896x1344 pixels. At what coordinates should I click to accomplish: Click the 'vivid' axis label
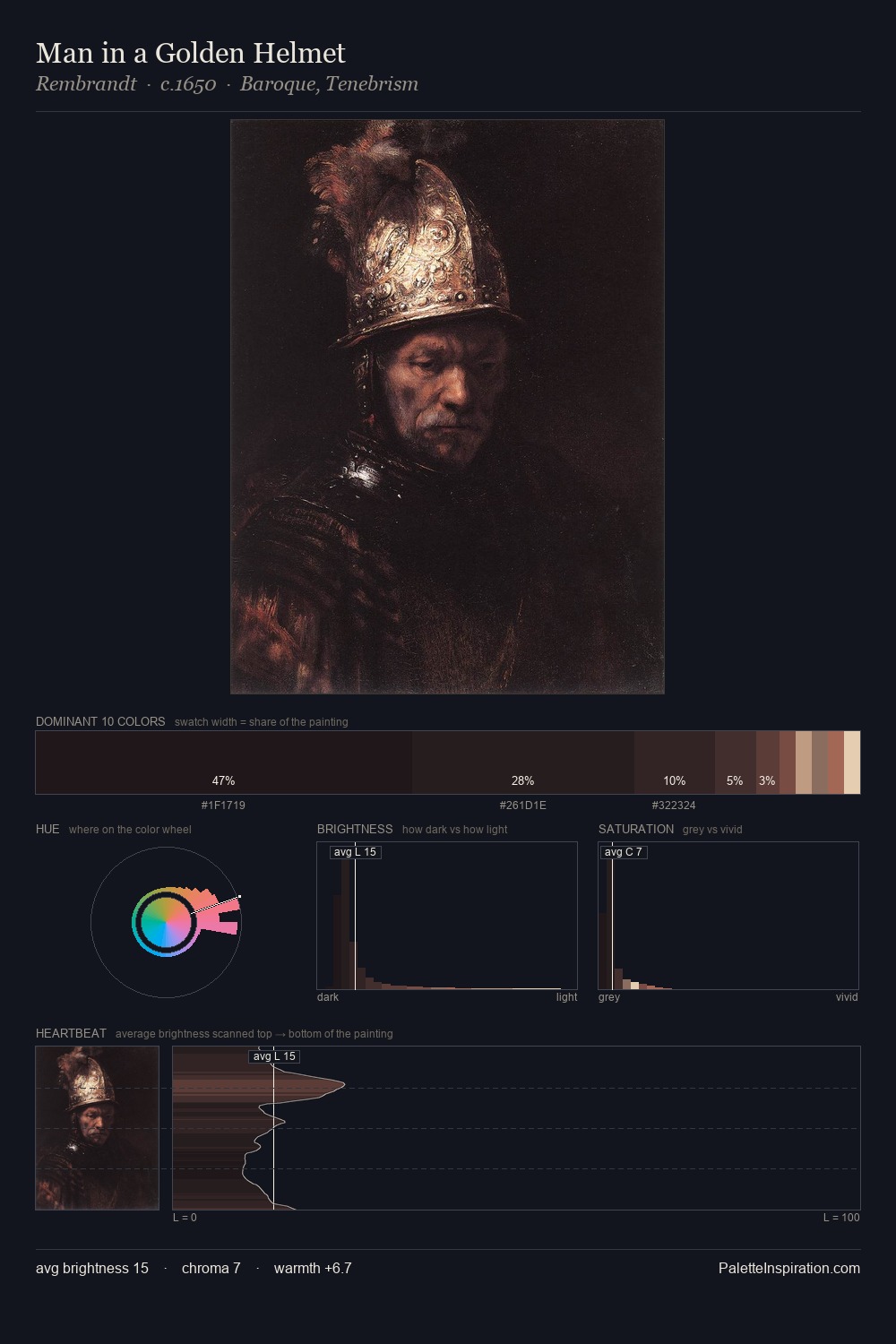(x=847, y=997)
